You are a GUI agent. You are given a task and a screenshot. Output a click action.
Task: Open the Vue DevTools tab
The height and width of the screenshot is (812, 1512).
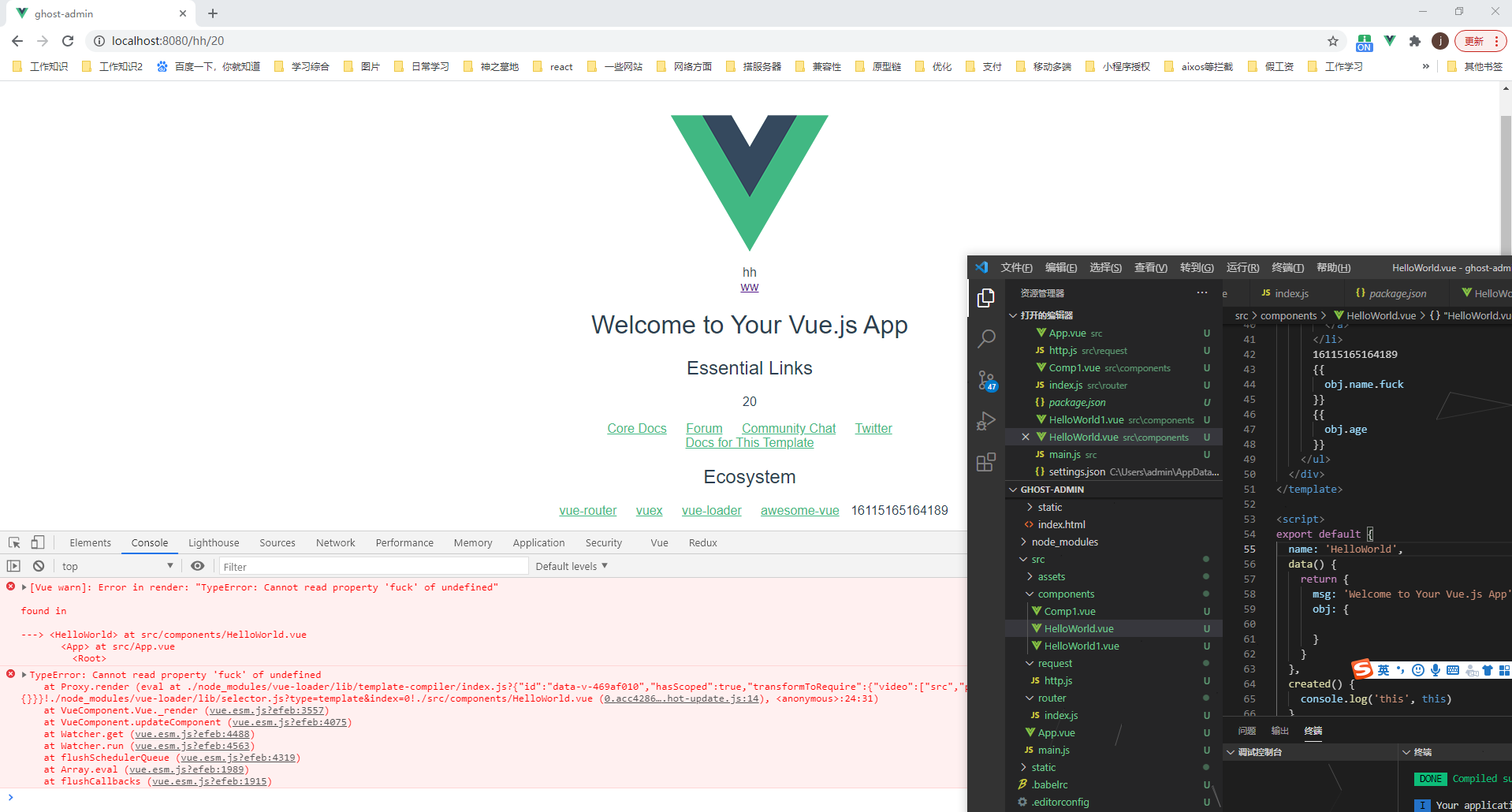click(660, 542)
